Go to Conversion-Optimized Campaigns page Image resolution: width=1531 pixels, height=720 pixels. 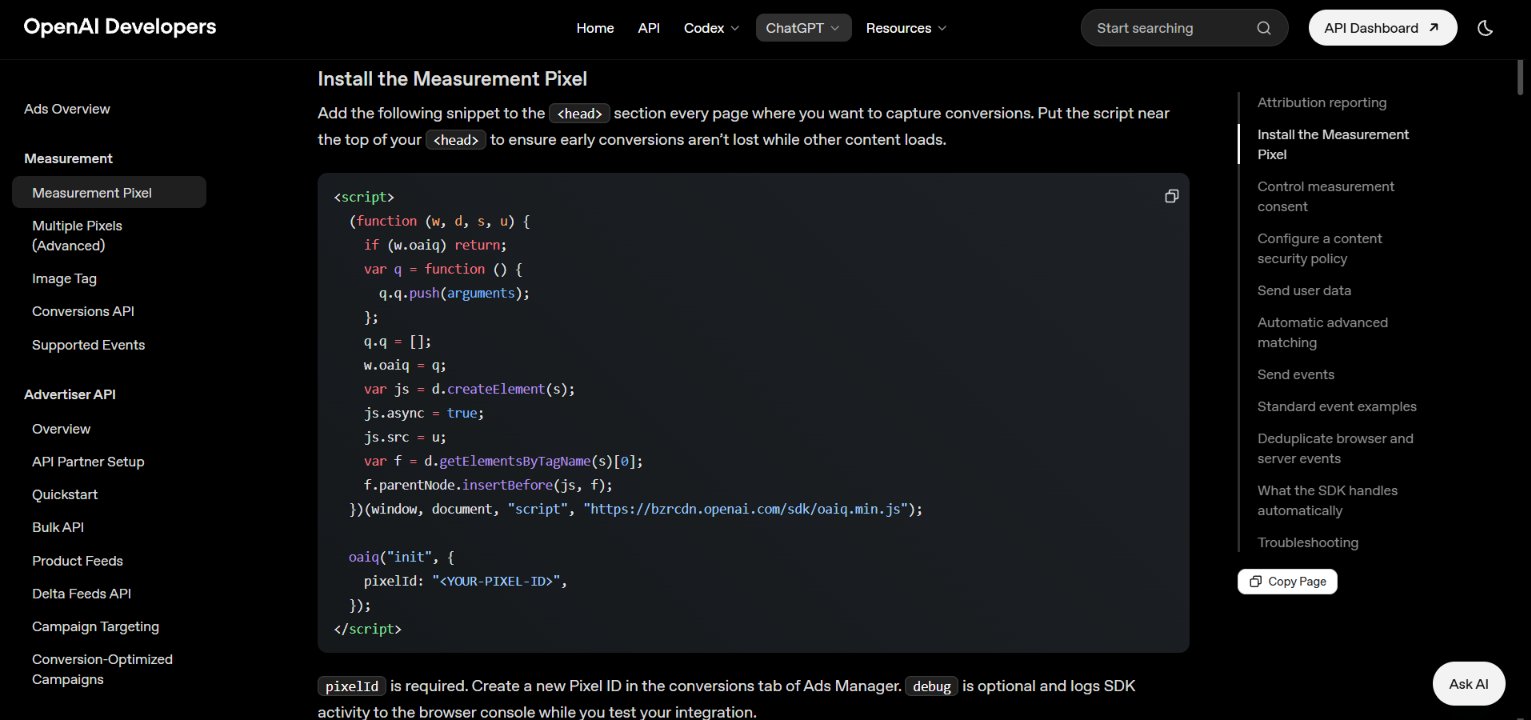[x=102, y=669]
